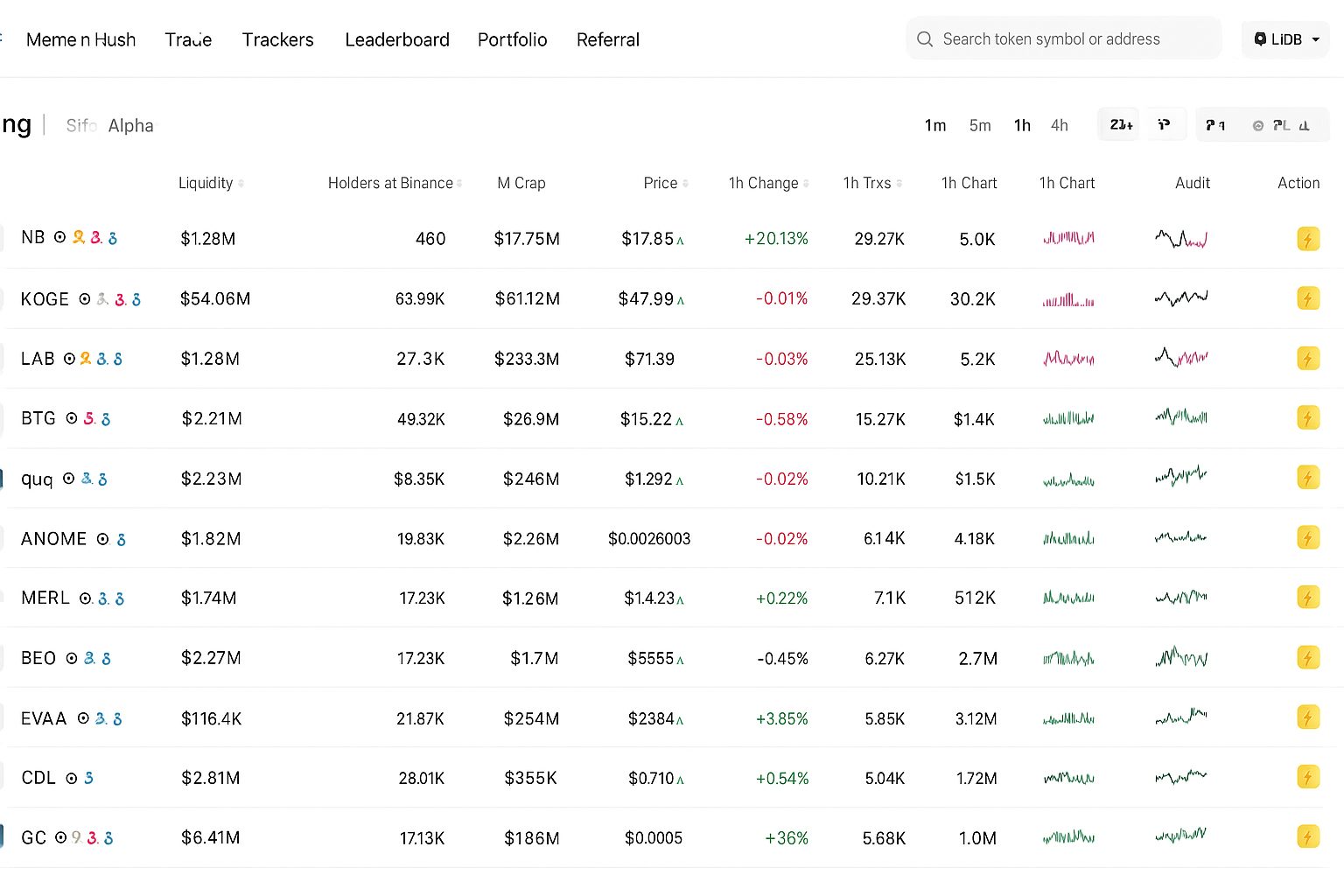Click the circle target icon beside KOGE
Viewport: 1344px width, 896px height.
pos(85,299)
